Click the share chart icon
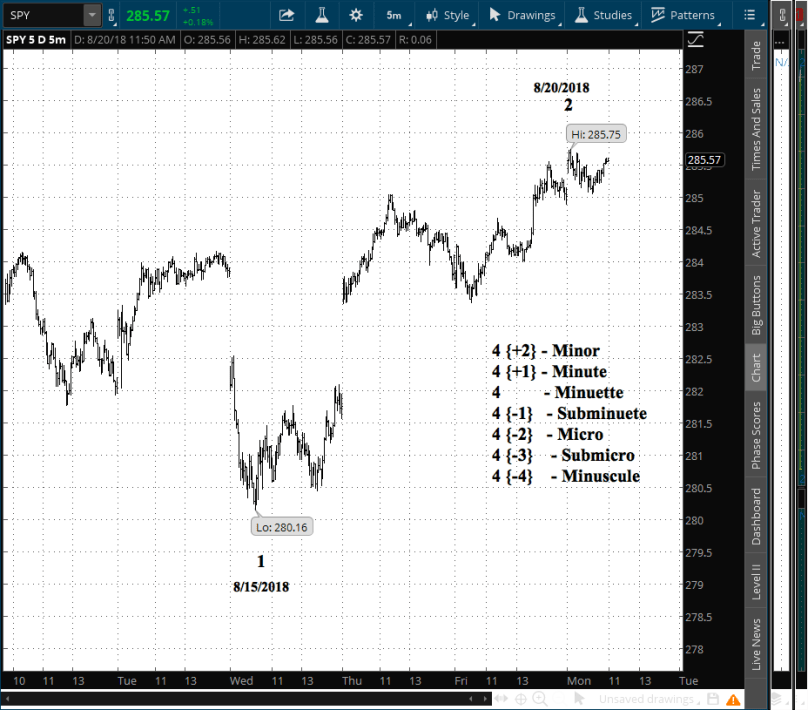 287,15
